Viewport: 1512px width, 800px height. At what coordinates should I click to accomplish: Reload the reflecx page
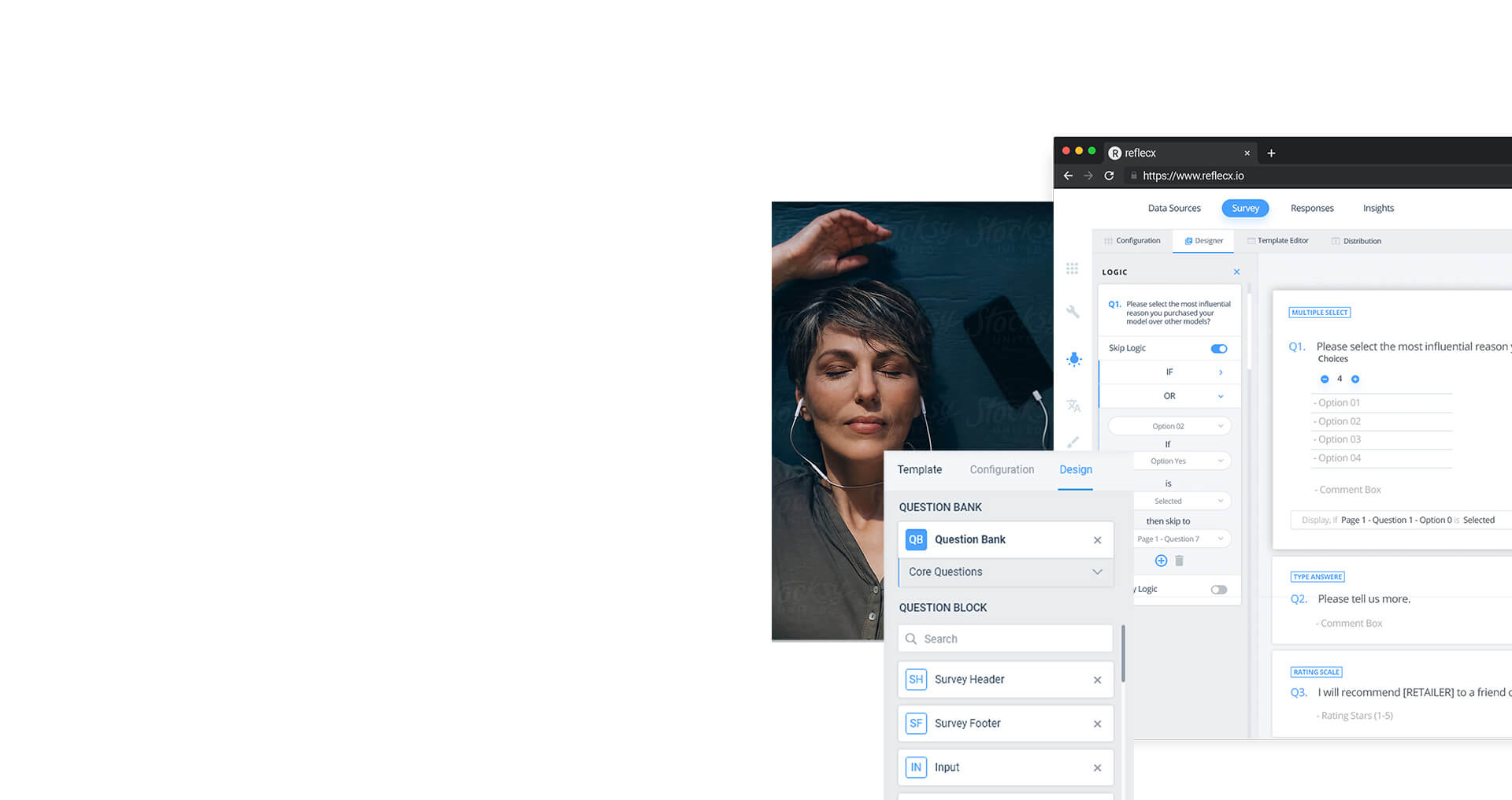click(1109, 176)
